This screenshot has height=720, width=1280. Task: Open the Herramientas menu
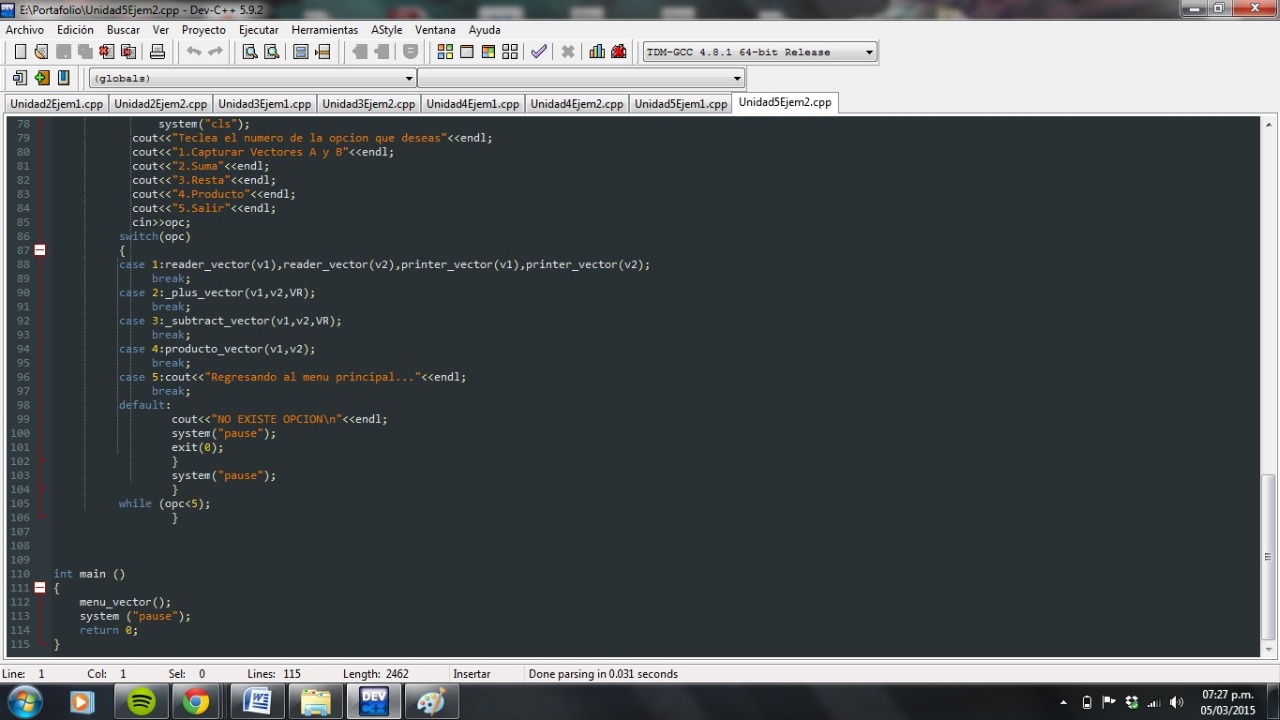tap(324, 30)
